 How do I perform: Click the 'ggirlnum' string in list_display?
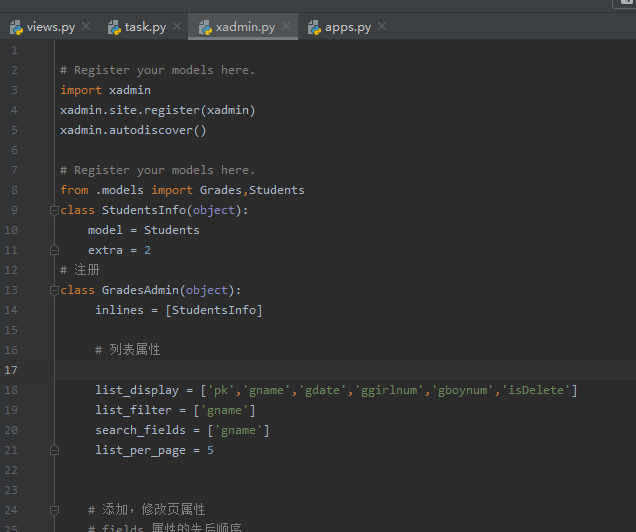point(389,390)
